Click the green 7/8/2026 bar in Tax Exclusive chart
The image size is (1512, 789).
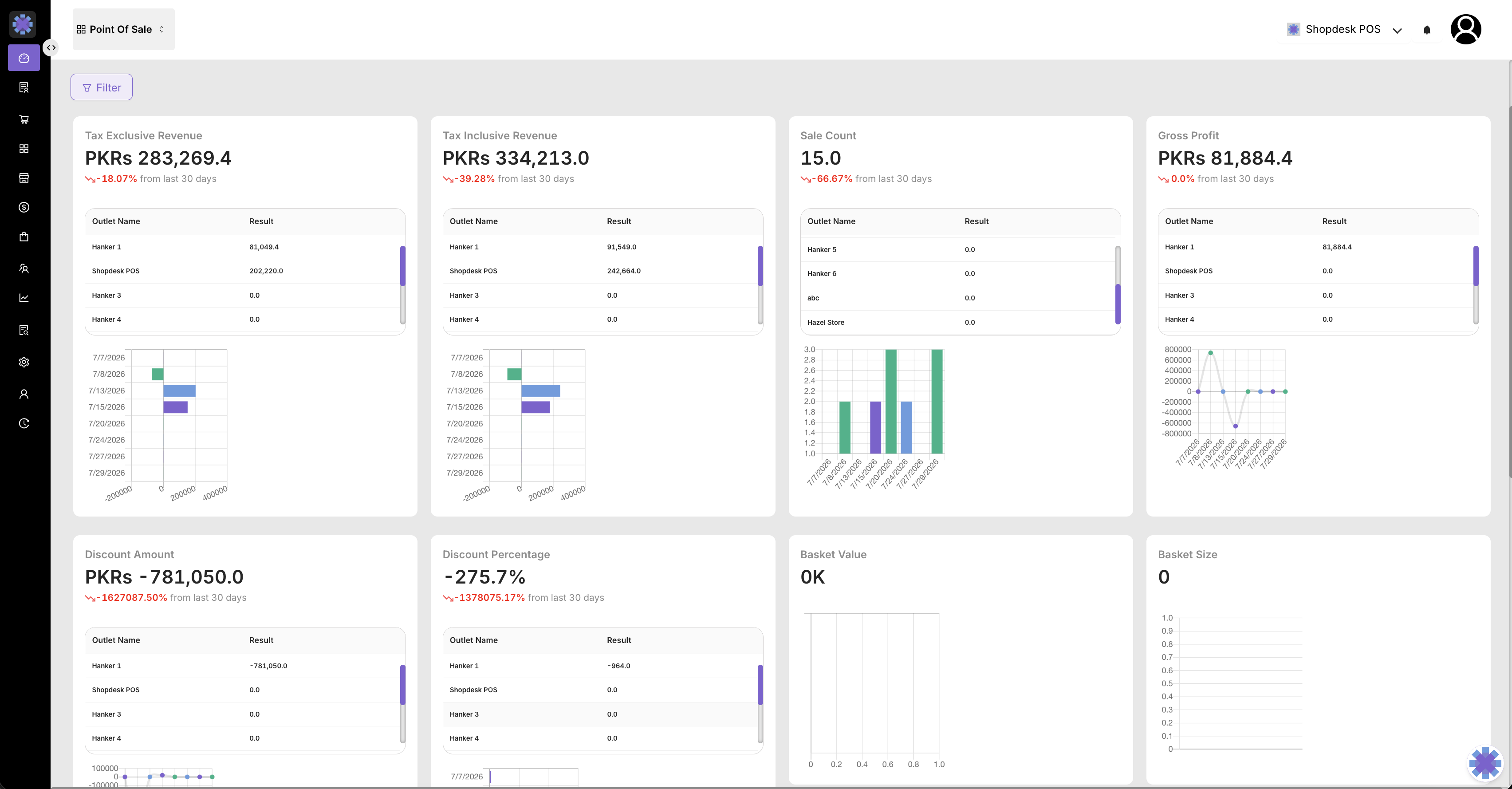point(158,374)
